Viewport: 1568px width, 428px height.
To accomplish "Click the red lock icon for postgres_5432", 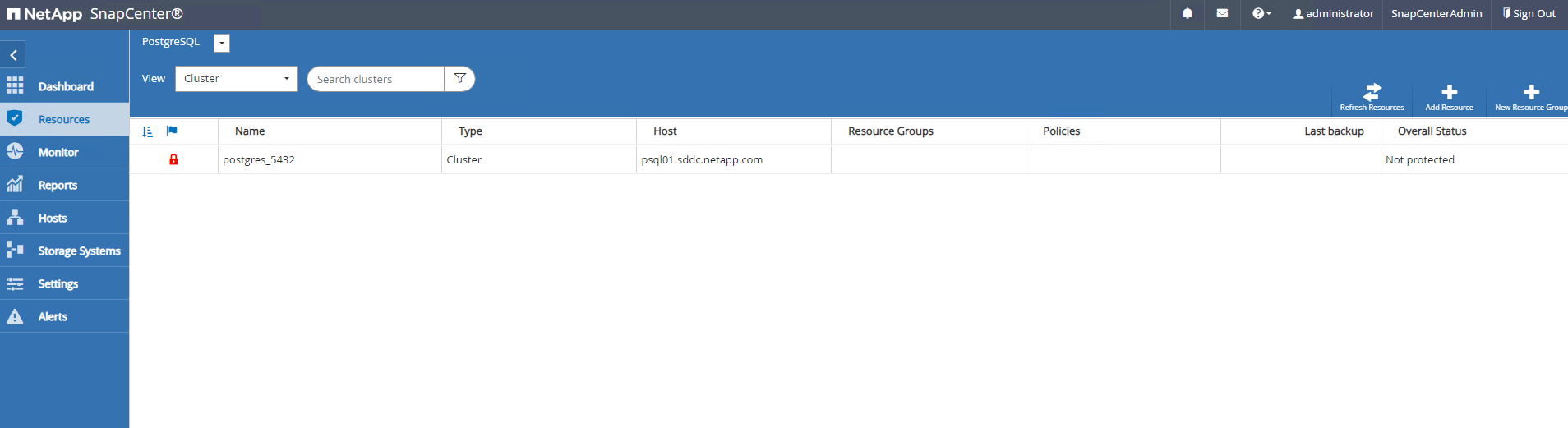I will coord(173,159).
